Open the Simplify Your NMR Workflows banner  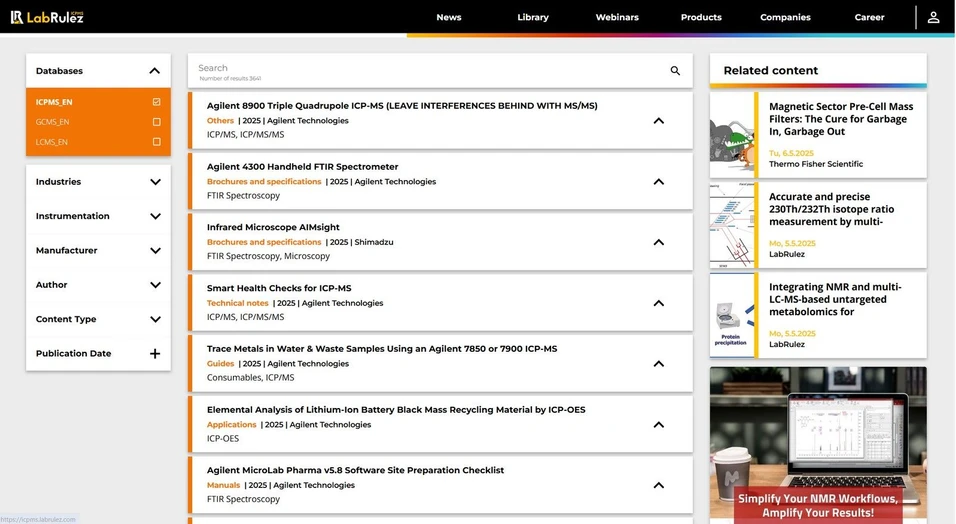(818, 445)
